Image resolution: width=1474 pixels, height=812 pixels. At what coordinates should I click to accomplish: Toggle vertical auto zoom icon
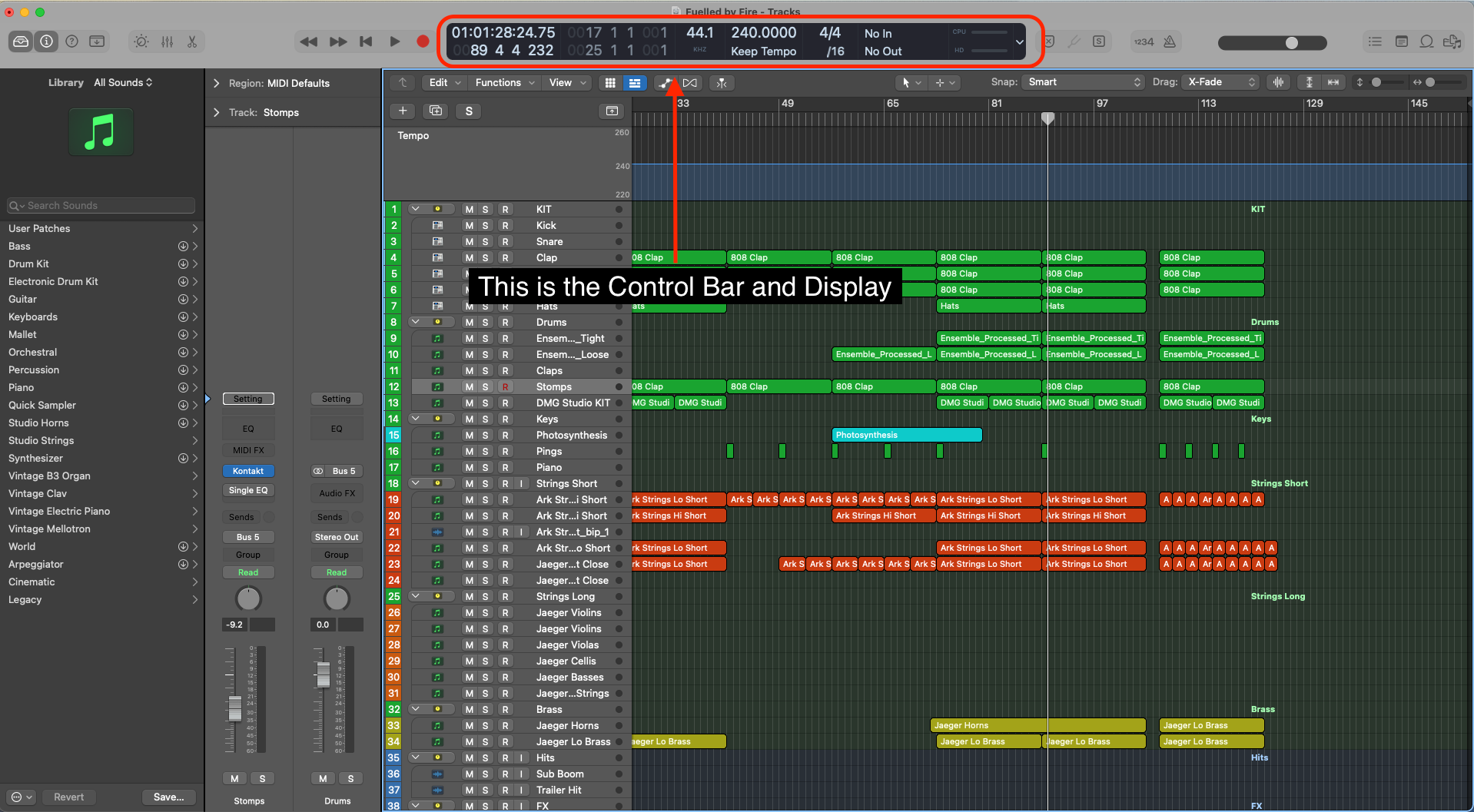(1310, 82)
